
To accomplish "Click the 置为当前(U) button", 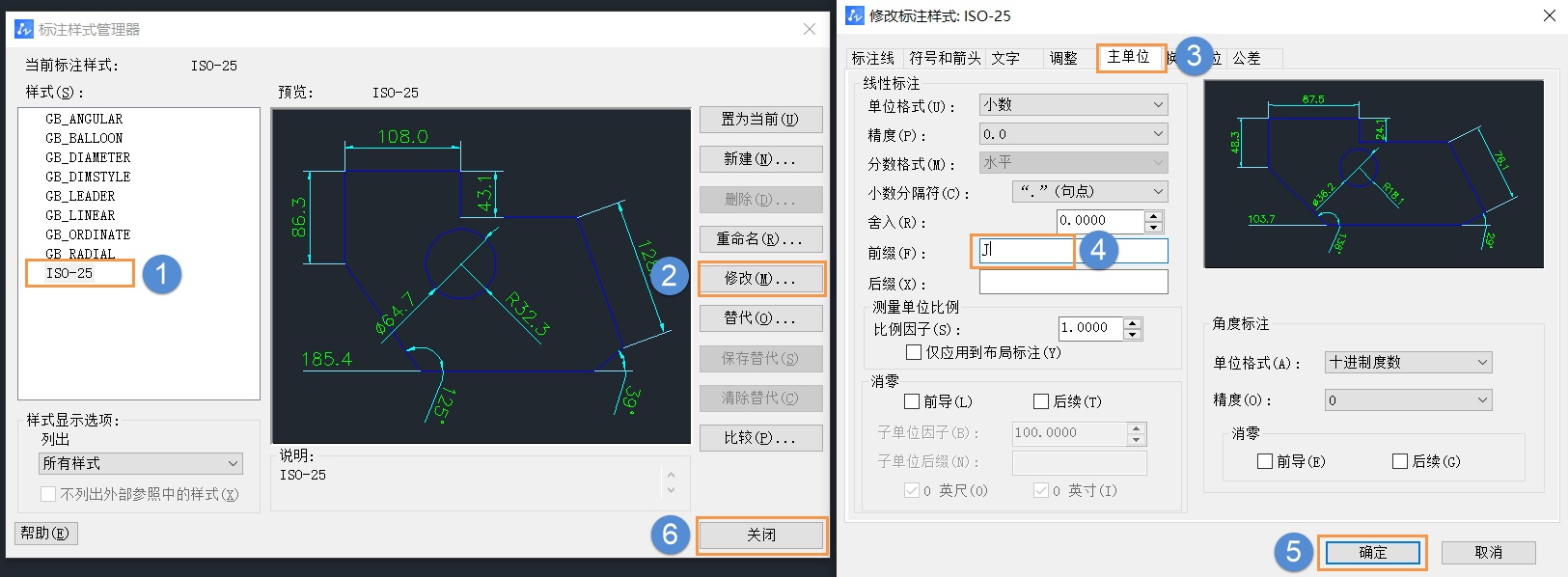I will 760,120.
